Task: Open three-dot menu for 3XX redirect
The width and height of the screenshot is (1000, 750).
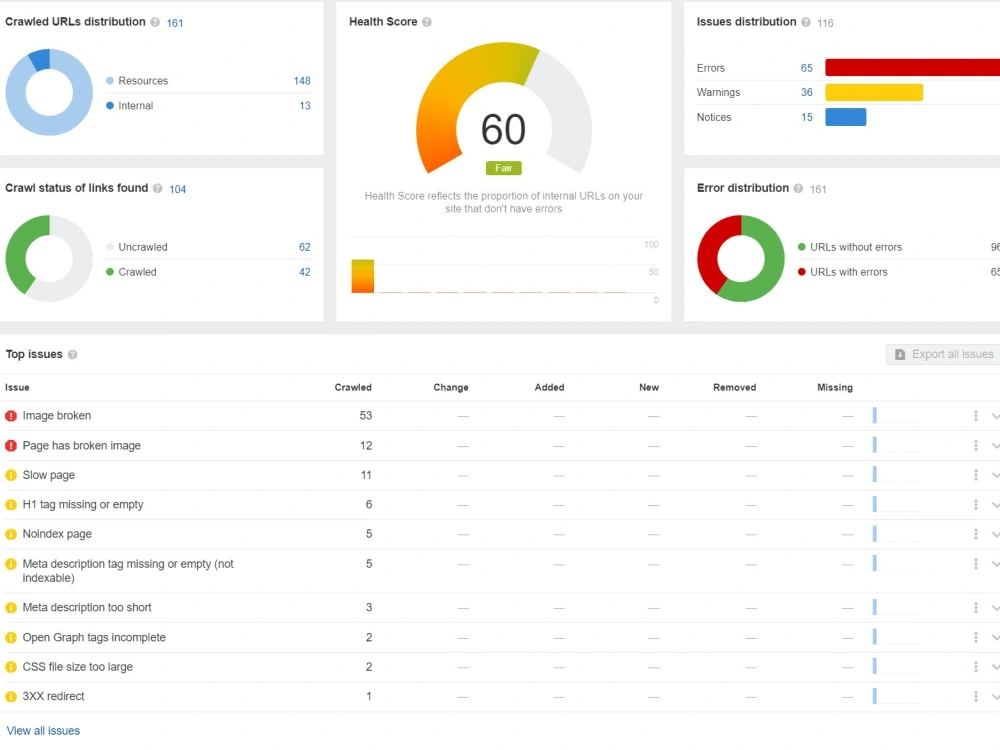Action: click(x=976, y=696)
